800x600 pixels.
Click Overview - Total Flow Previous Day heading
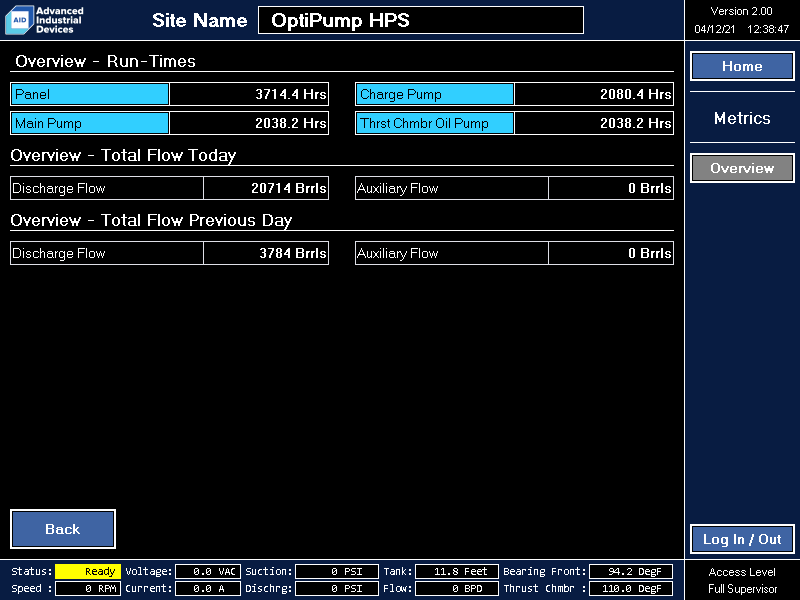click(152, 220)
